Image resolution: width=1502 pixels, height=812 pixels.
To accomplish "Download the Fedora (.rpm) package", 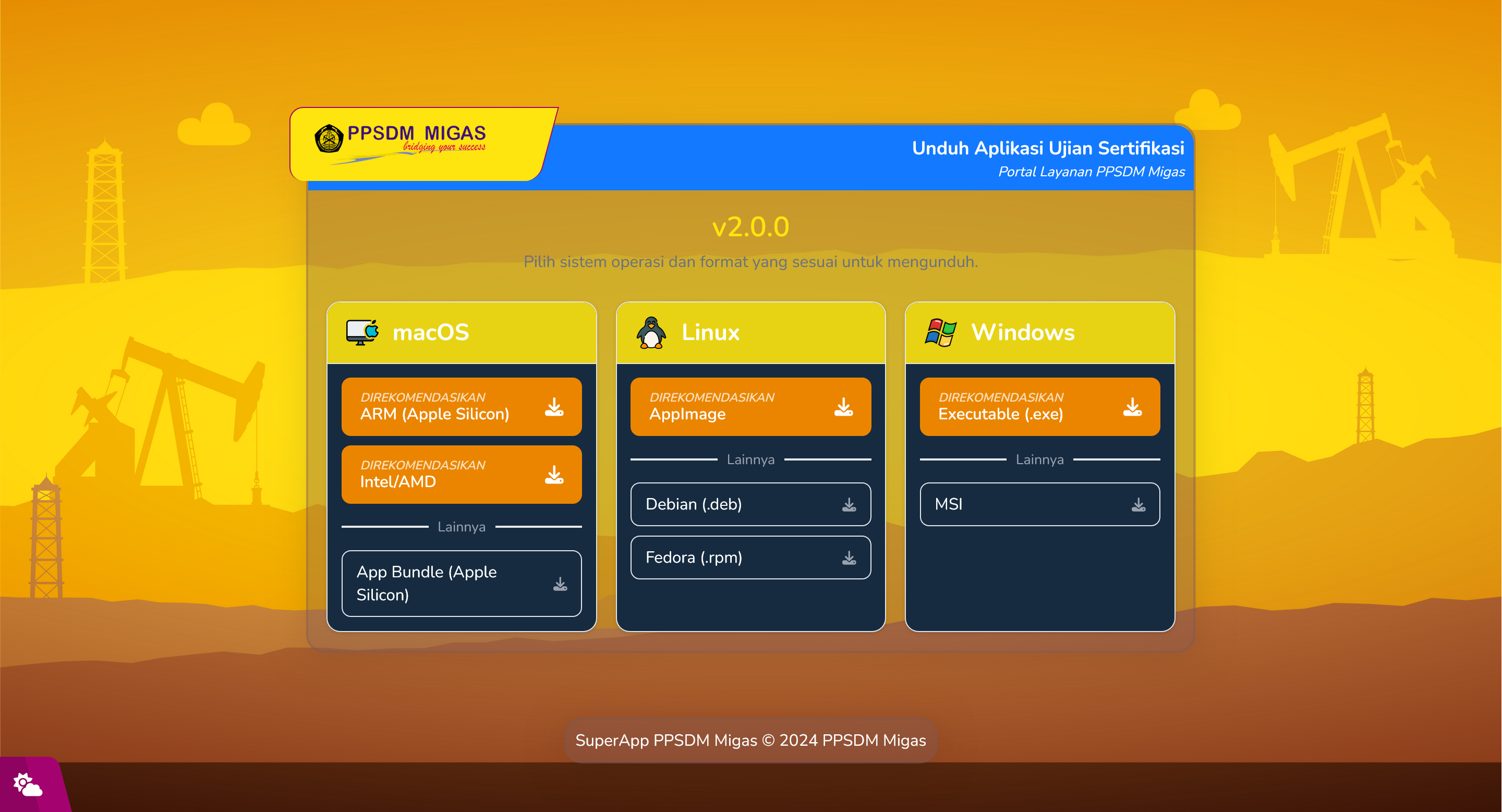I will 750,558.
